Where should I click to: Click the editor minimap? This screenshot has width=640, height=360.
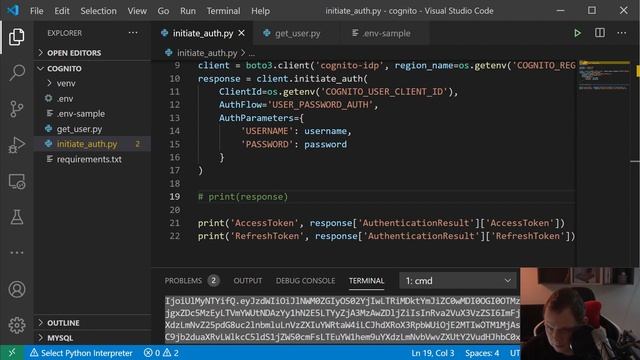[605, 76]
